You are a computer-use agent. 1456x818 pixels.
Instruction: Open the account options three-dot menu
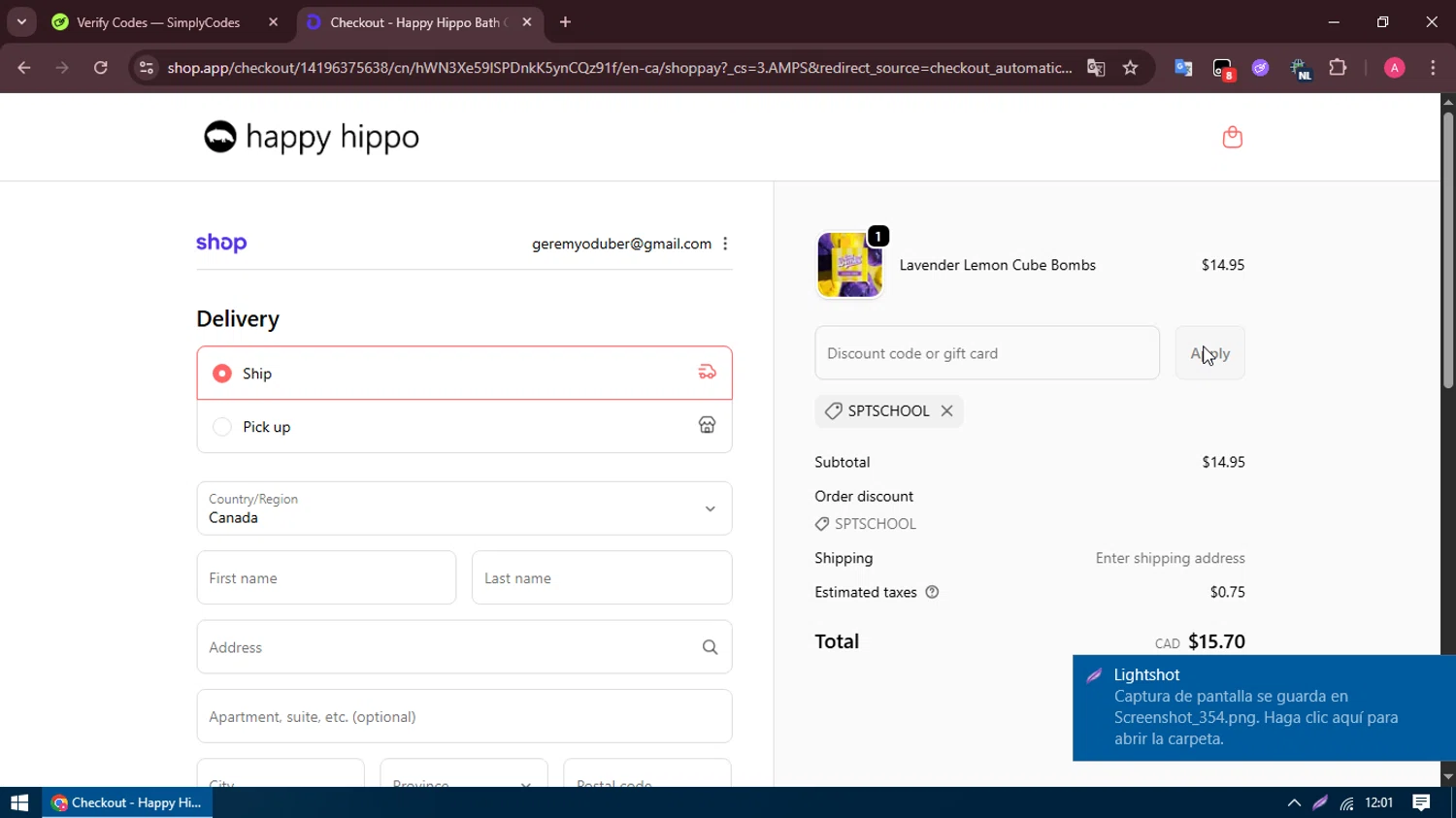pyautogui.click(x=725, y=244)
